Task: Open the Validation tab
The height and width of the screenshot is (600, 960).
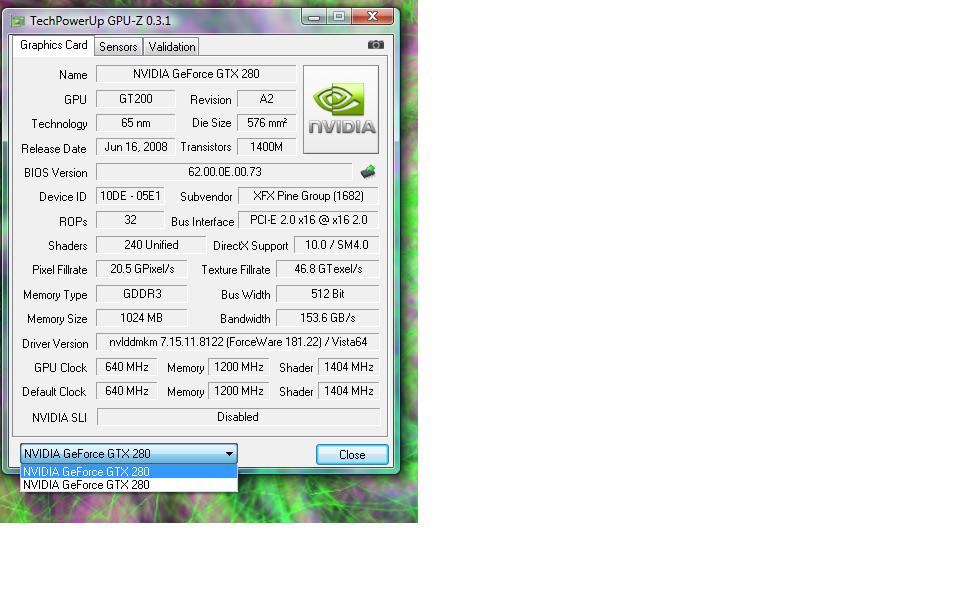Action: (172, 47)
